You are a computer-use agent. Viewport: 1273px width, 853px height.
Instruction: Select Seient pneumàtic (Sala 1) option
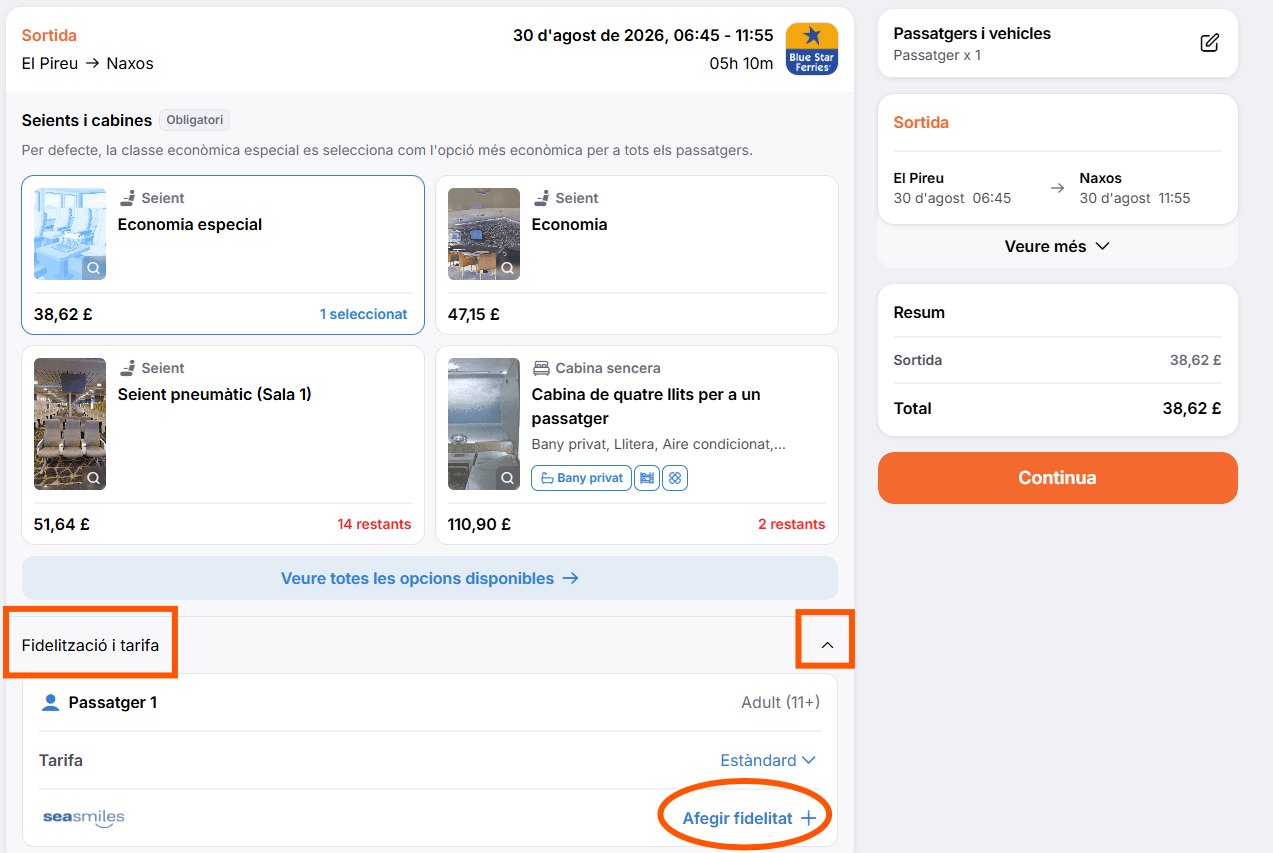pyautogui.click(x=223, y=445)
